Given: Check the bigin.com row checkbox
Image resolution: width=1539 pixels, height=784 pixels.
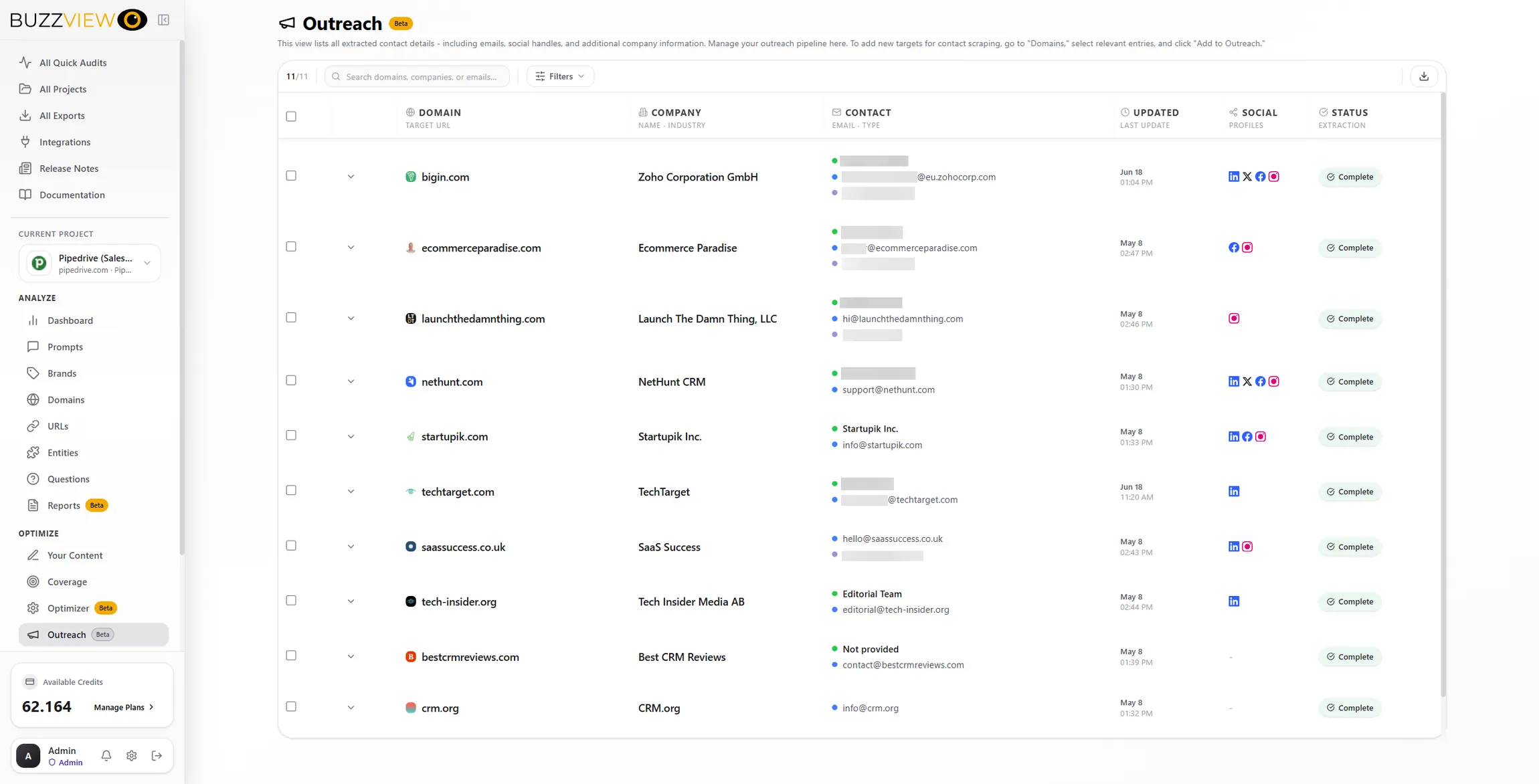Looking at the screenshot, I should pos(291,176).
